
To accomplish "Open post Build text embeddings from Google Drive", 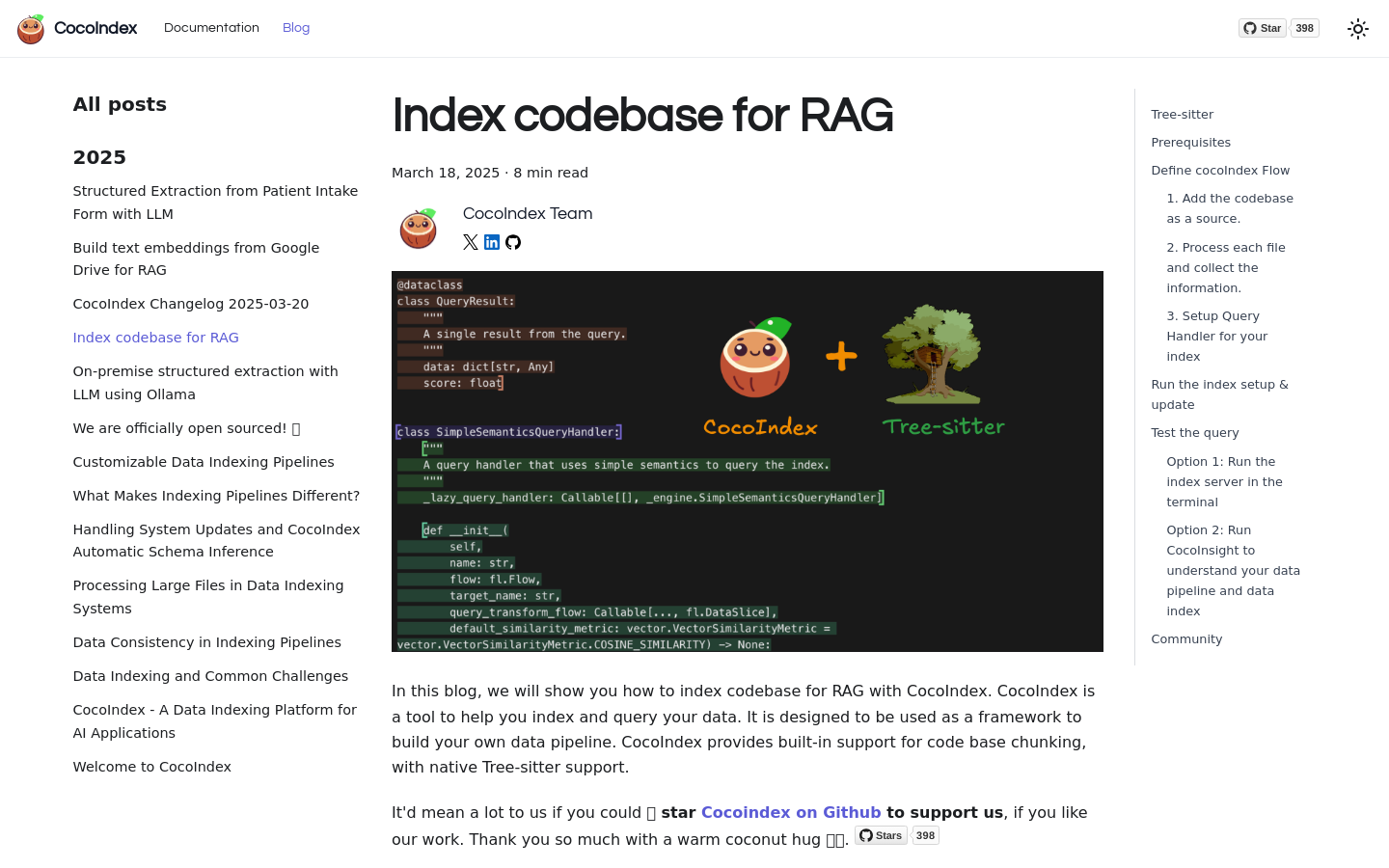I will (197, 258).
